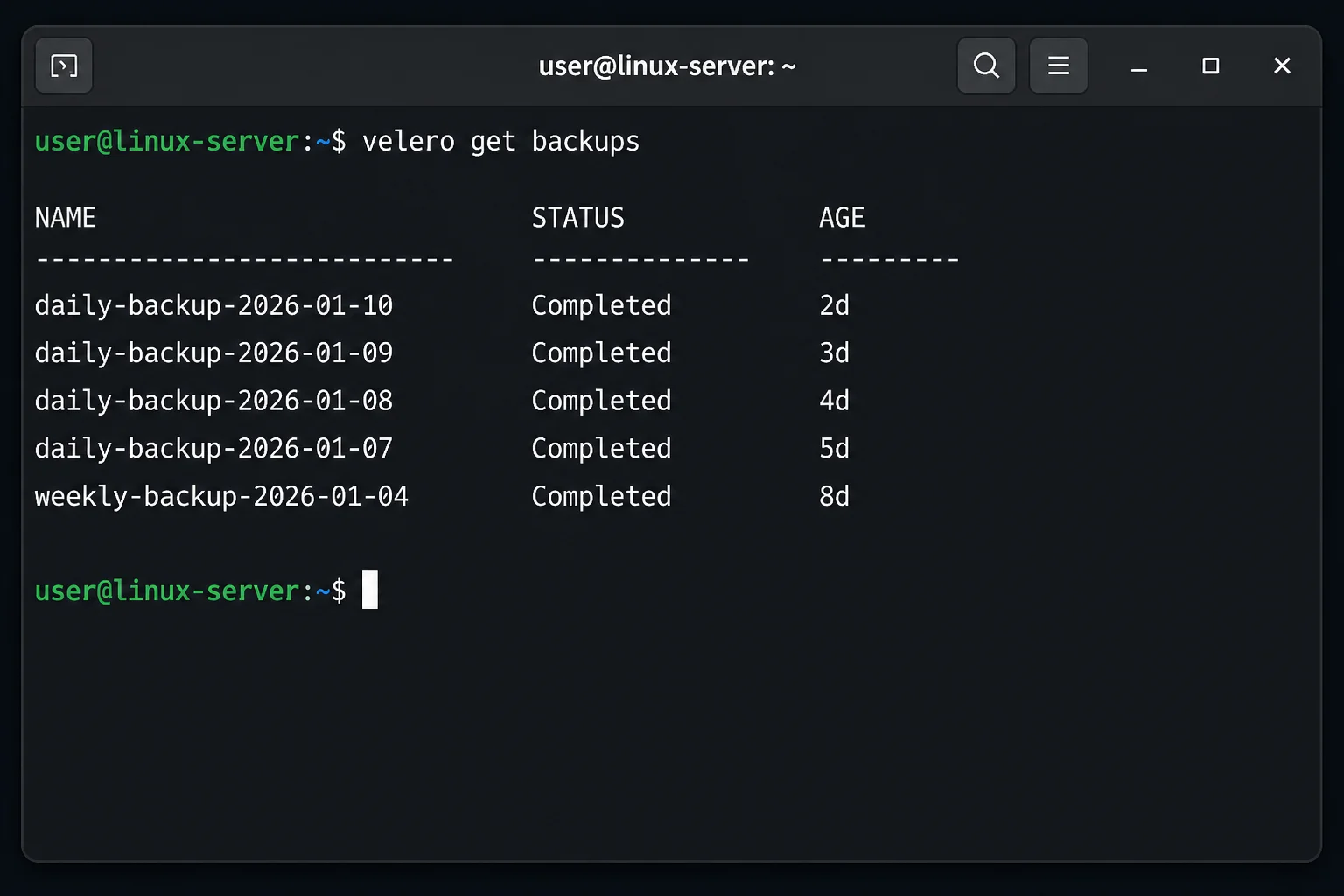
Task: Click the blinking cursor block
Action: 370,590
